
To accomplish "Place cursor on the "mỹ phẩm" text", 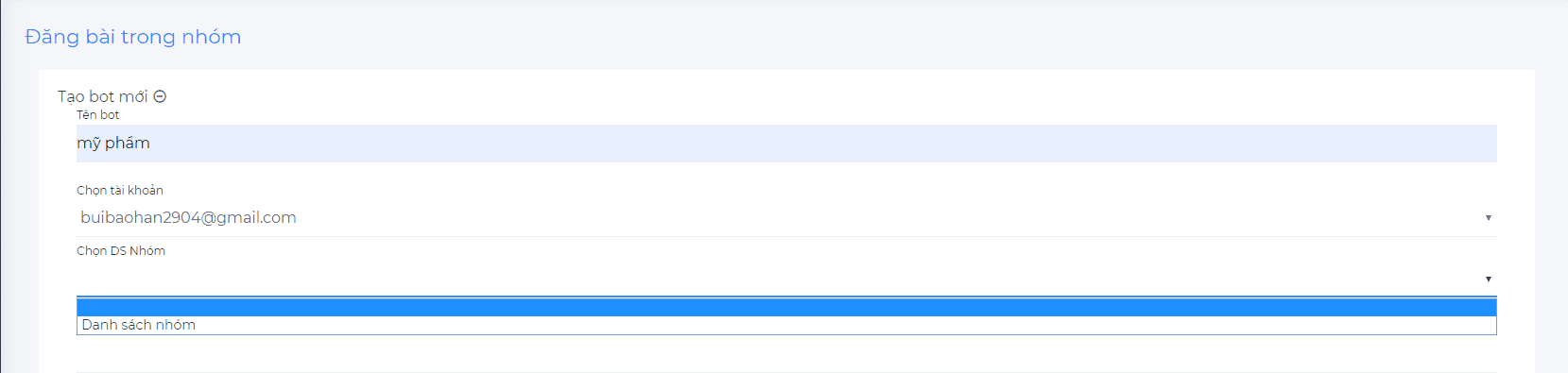I will coord(113,144).
